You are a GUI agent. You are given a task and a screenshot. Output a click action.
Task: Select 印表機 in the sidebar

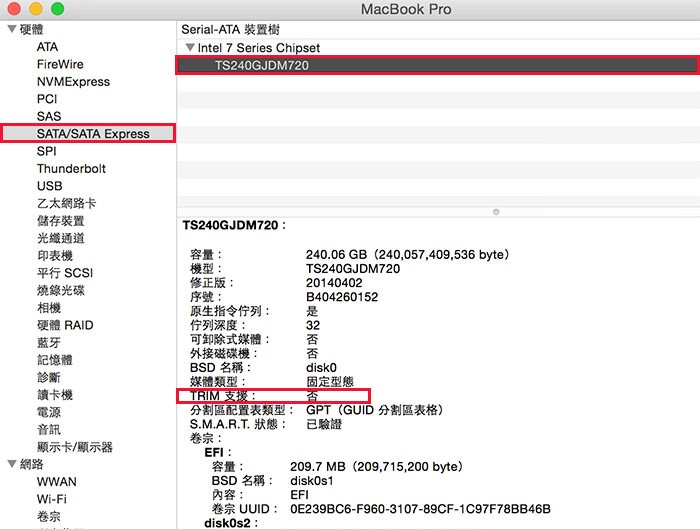click(54, 256)
